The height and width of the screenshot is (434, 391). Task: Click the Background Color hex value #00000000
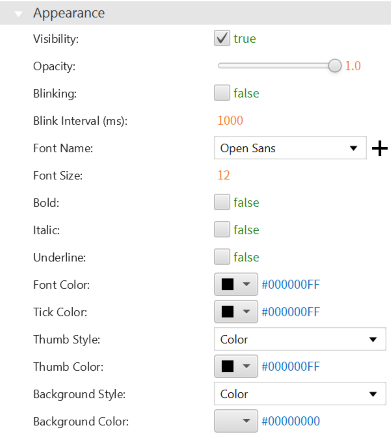click(x=291, y=421)
